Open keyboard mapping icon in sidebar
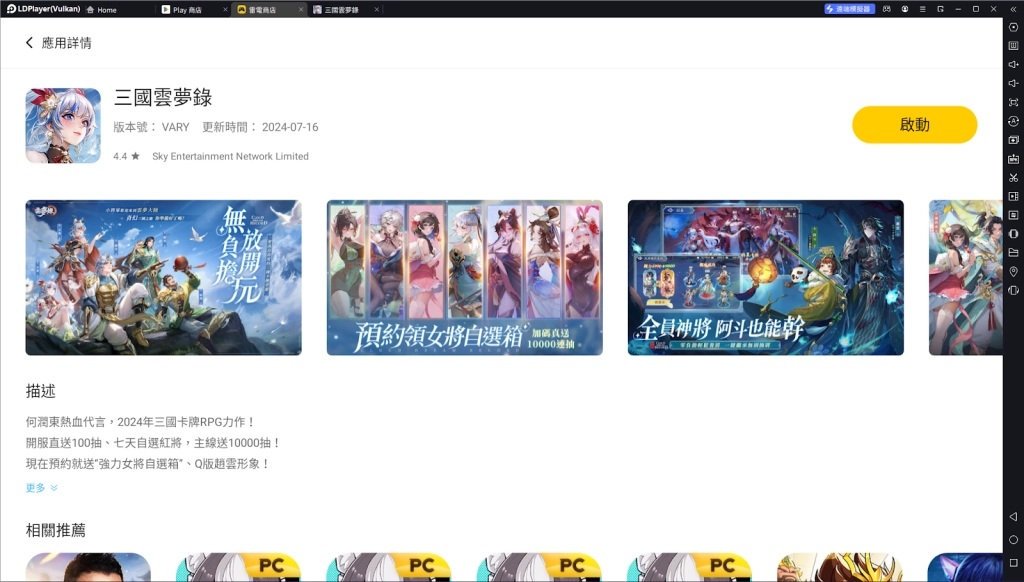 1013,46
